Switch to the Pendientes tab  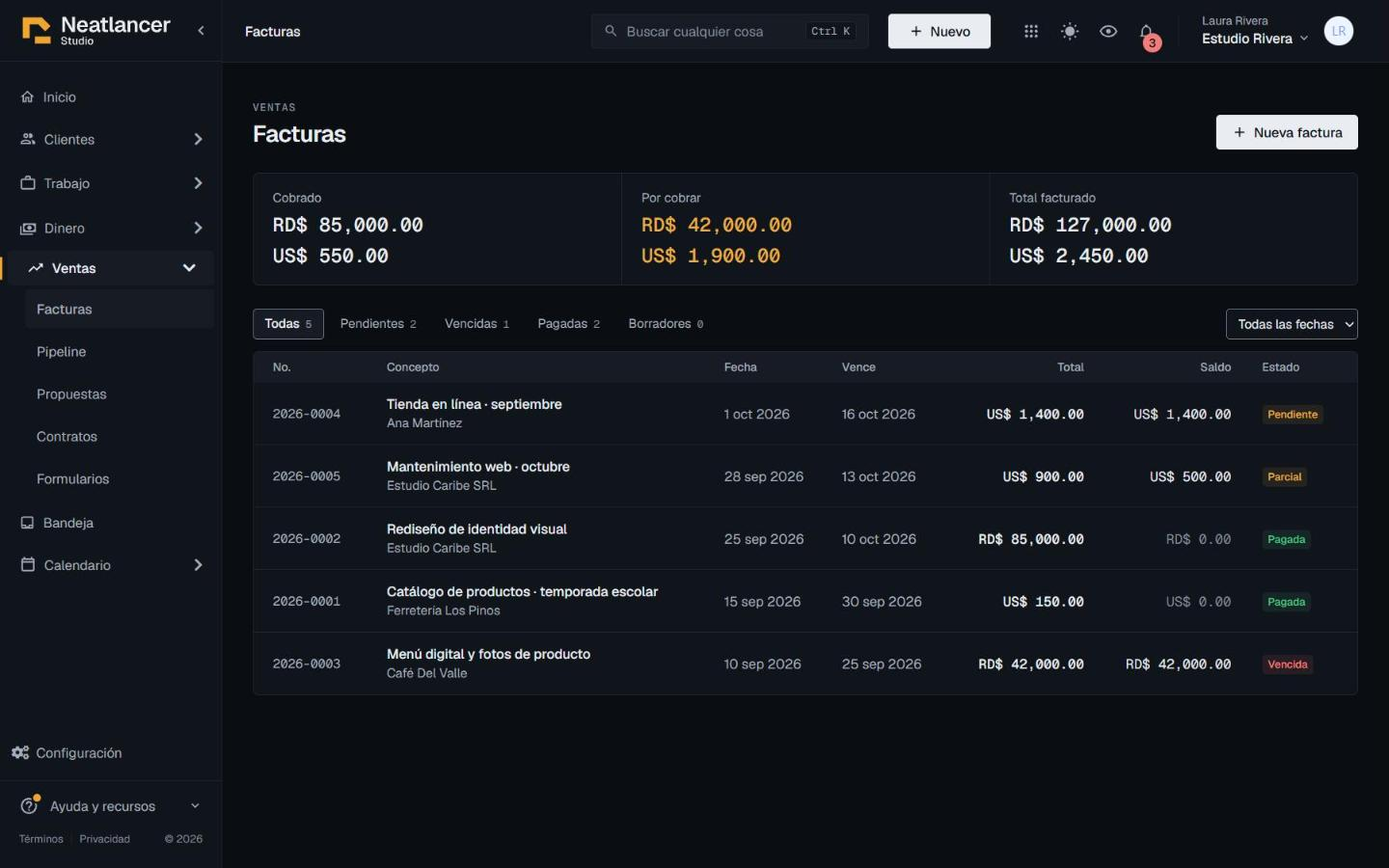[x=378, y=324]
